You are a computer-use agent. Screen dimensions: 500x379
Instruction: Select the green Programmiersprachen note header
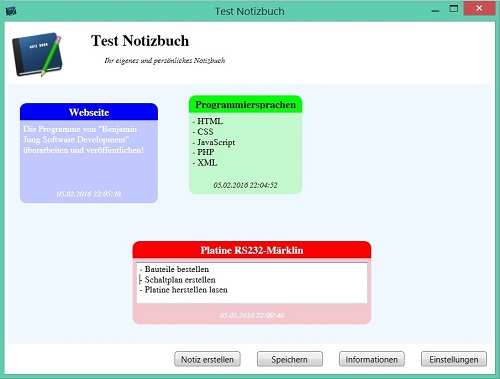click(245, 104)
